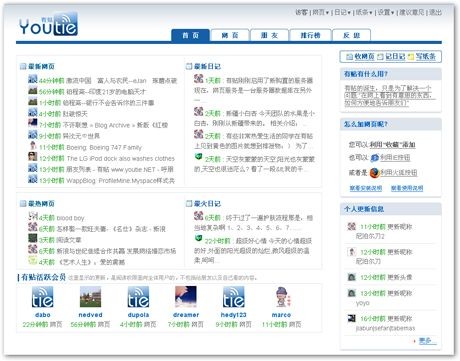Viewport: 460px width, 361px height.
Task: Click avatar beside 'The LG iPod dock' row
Action: 33,157
